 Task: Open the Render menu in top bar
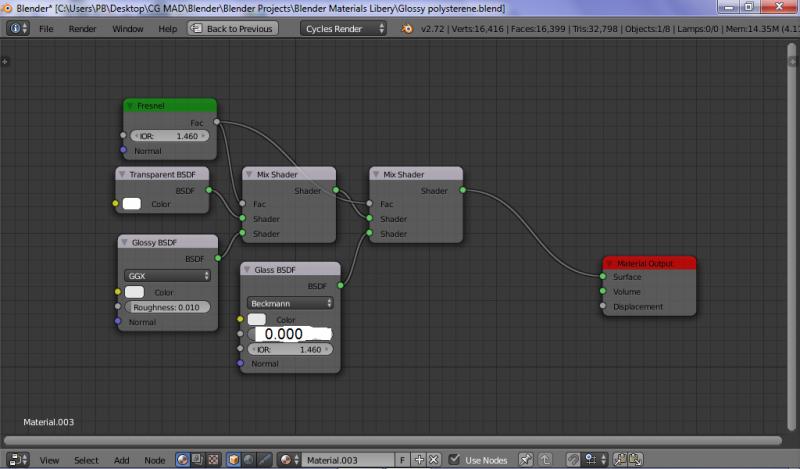pyautogui.click(x=82, y=28)
